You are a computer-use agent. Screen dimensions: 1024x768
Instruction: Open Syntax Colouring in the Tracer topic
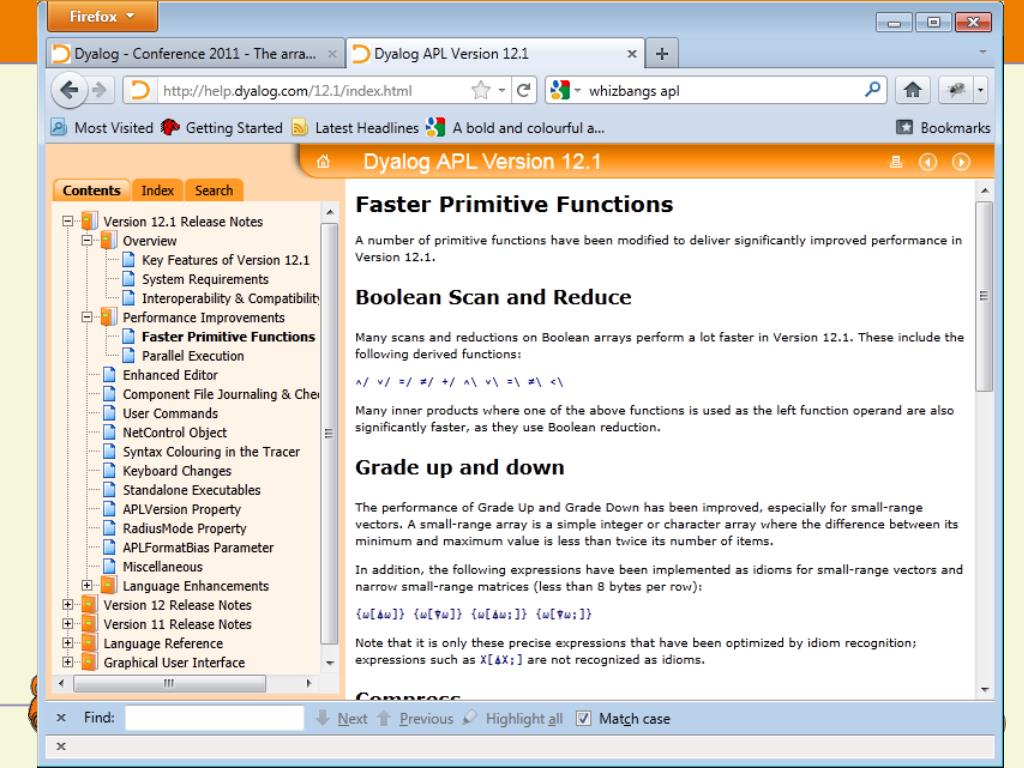[211, 452]
